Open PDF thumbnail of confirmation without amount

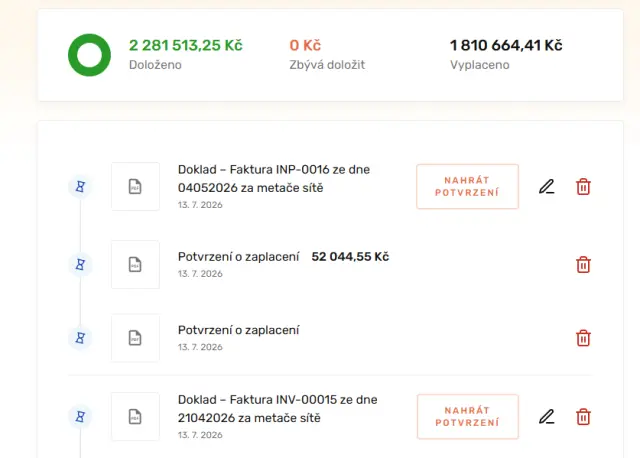pyautogui.click(x=135, y=338)
